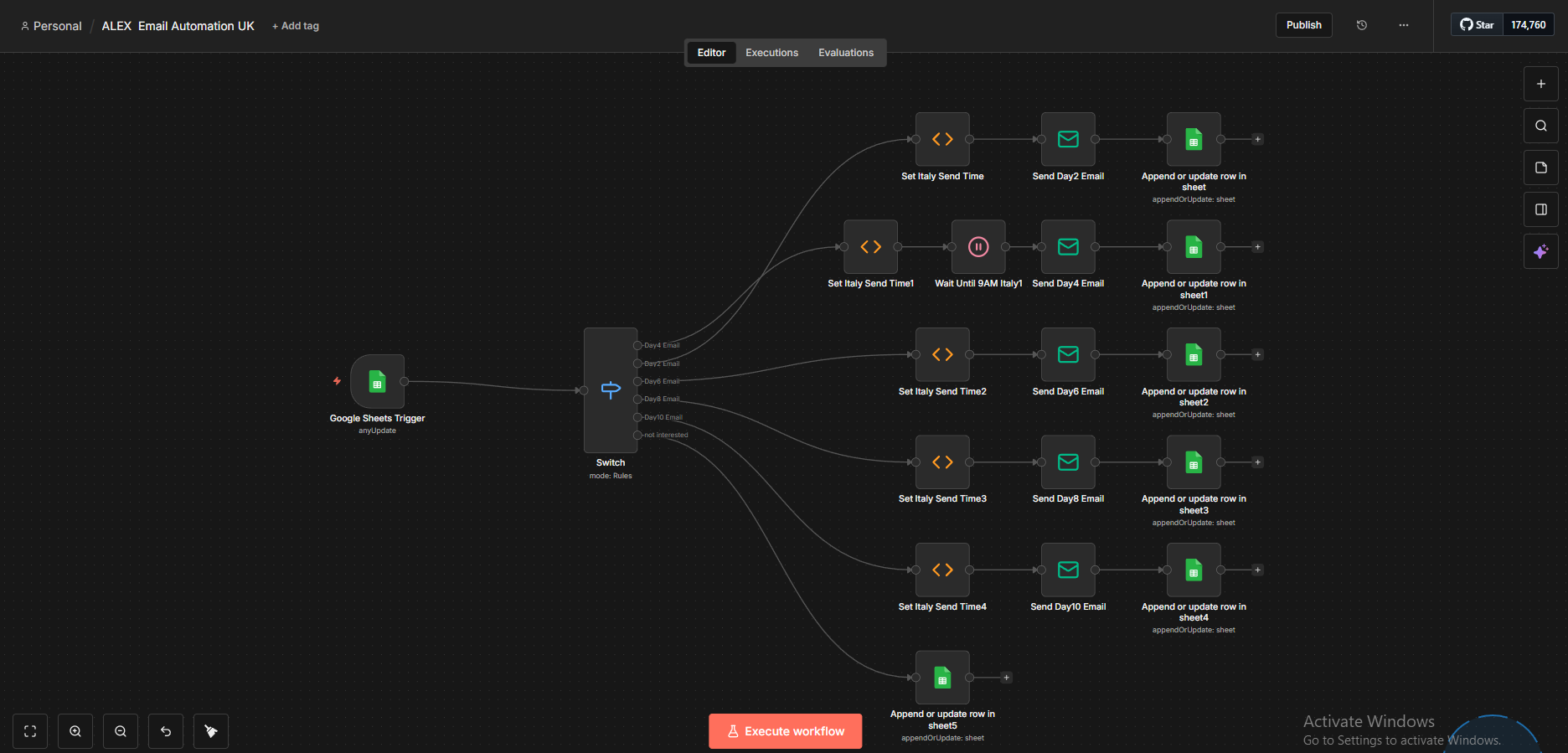This screenshot has width=1568, height=753.
Task: Expand the plus output after Append sheet5 node
Action: point(1007,678)
